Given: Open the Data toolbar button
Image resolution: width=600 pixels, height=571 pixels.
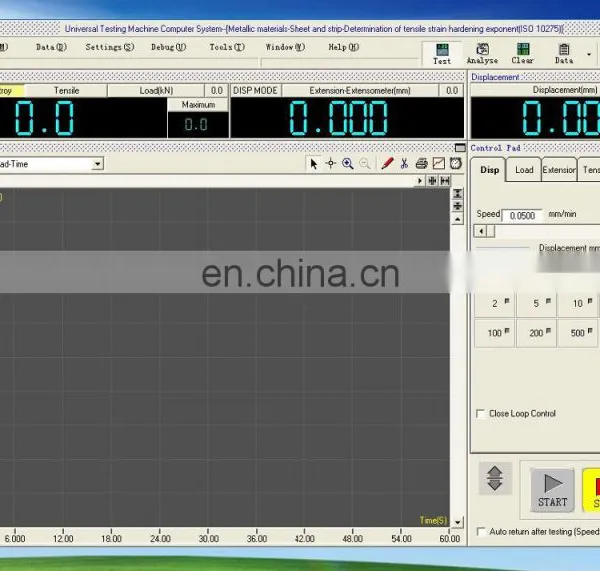Looking at the screenshot, I should (564, 54).
